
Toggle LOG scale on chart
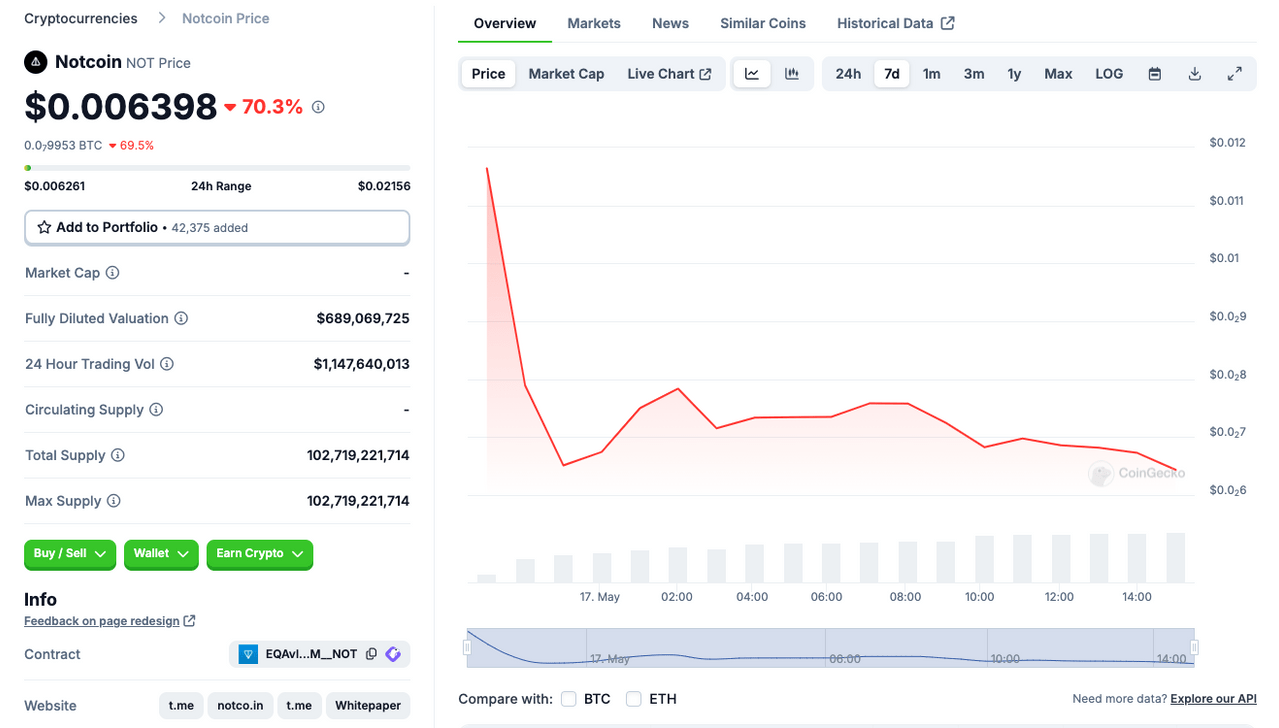[x=1109, y=74]
